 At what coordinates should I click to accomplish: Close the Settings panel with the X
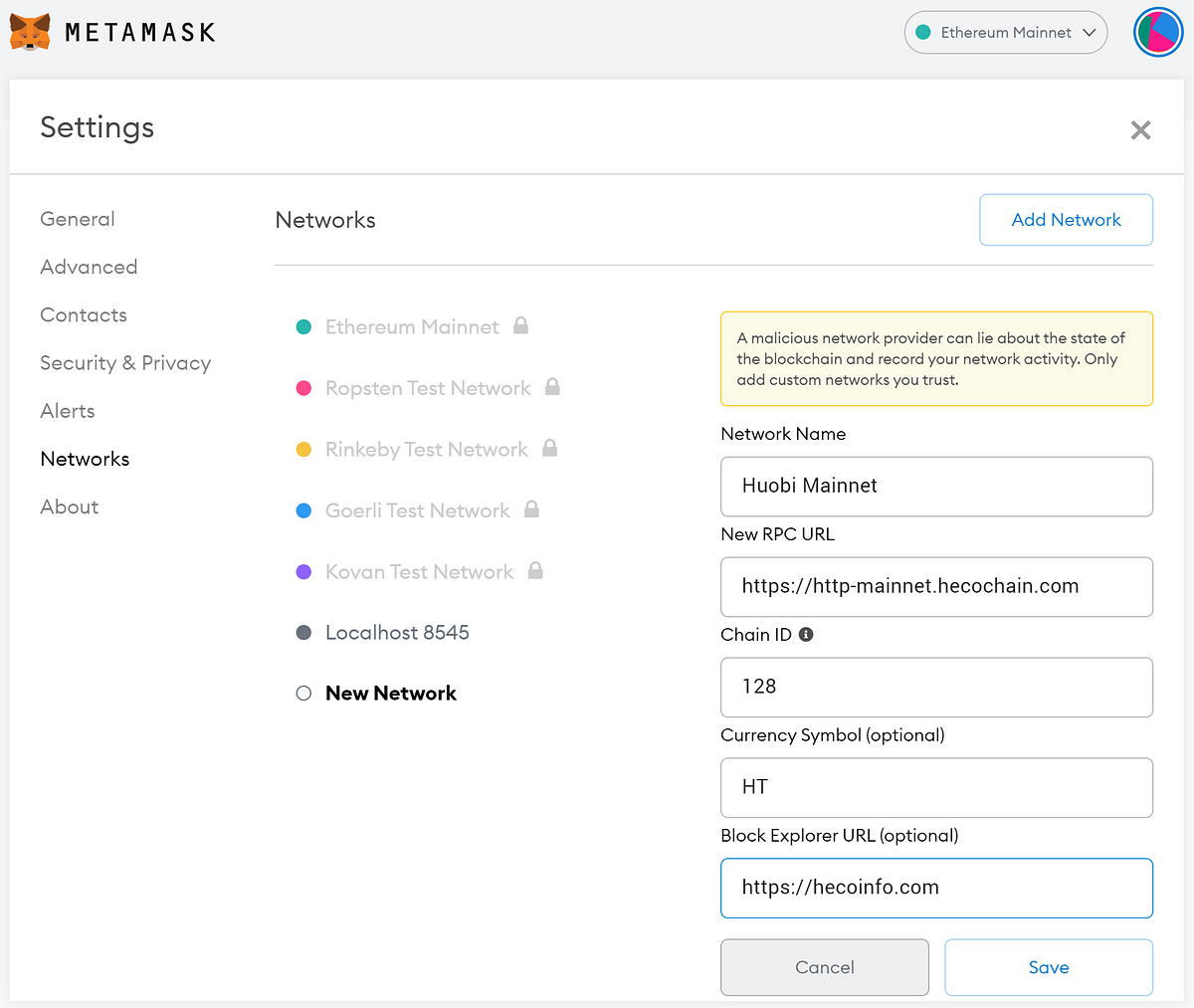1140,130
